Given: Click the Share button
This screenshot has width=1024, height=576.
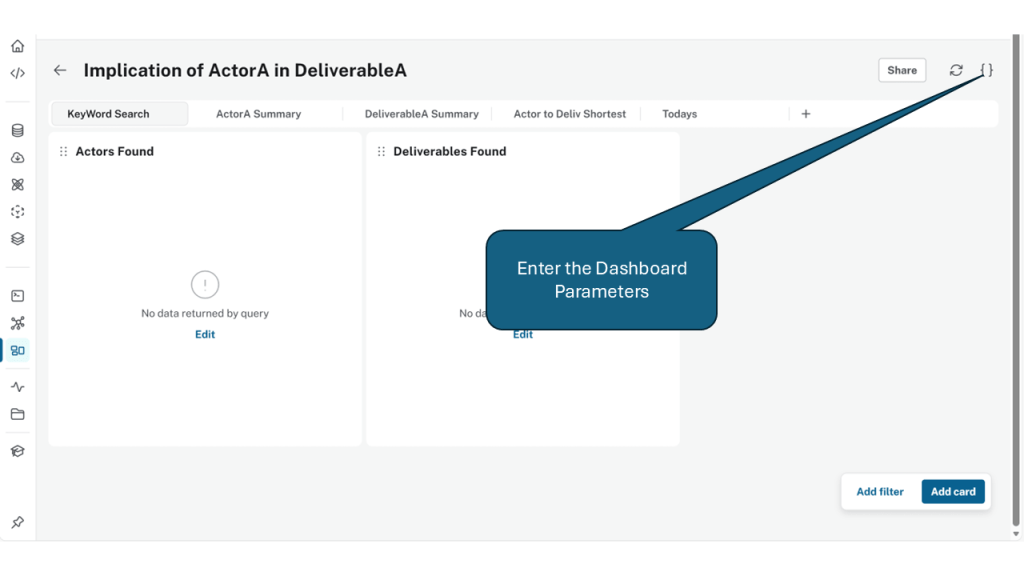Looking at the screenshot, I should pos(901,70).
